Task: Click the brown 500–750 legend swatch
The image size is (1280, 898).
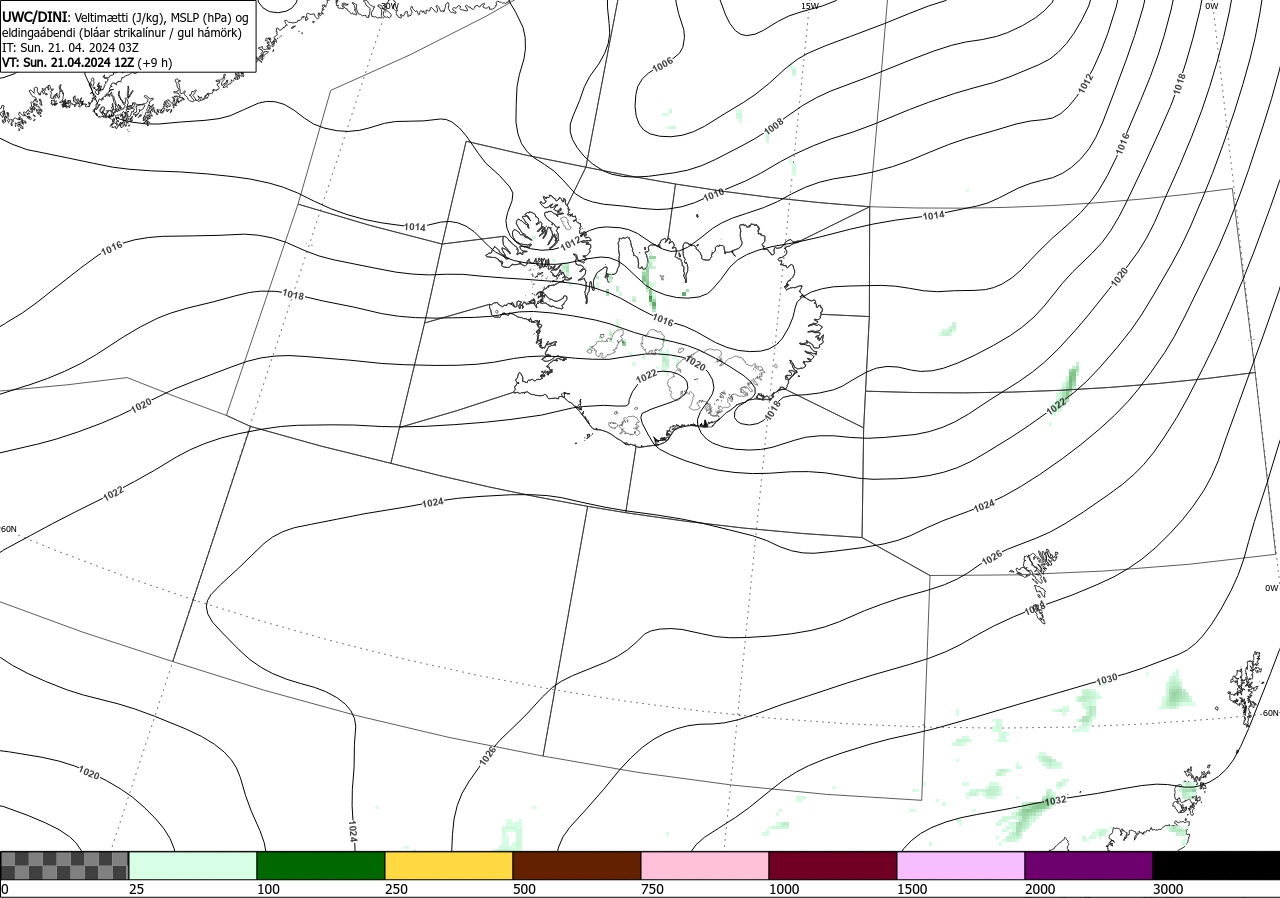Action: (577, 865)
